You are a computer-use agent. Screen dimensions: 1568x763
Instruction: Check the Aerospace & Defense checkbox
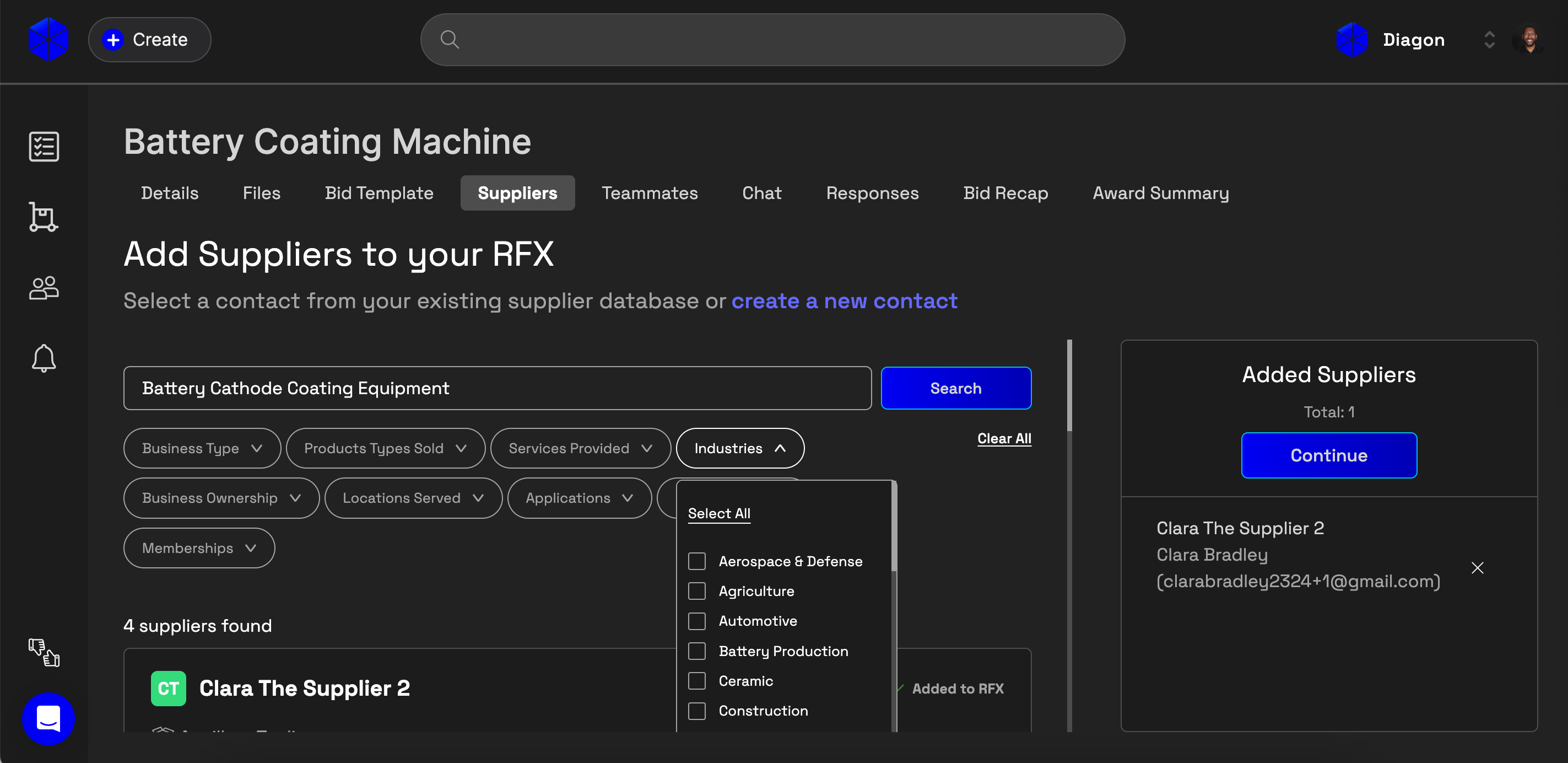697,561
